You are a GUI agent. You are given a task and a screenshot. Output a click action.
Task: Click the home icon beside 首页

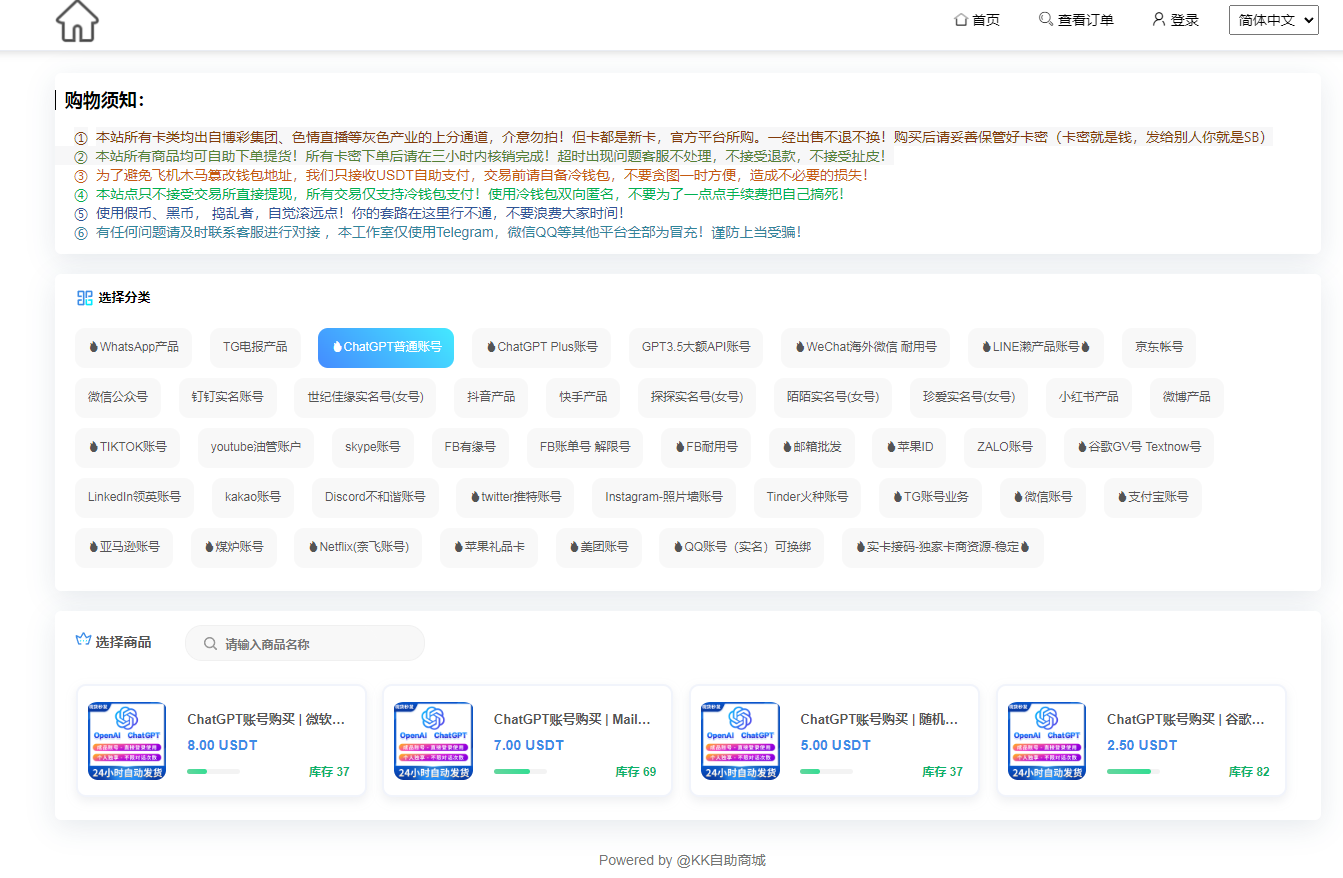961,19
